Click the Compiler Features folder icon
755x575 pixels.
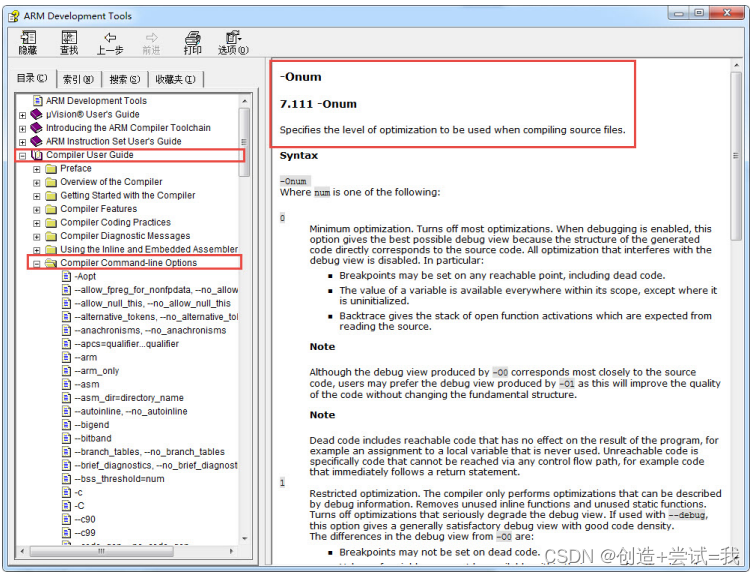[51, 209]
